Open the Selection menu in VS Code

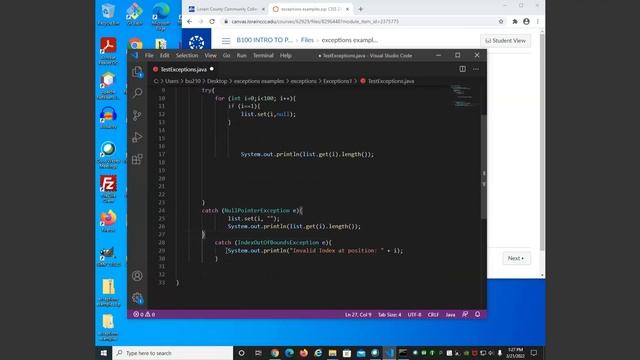(187, 56)
